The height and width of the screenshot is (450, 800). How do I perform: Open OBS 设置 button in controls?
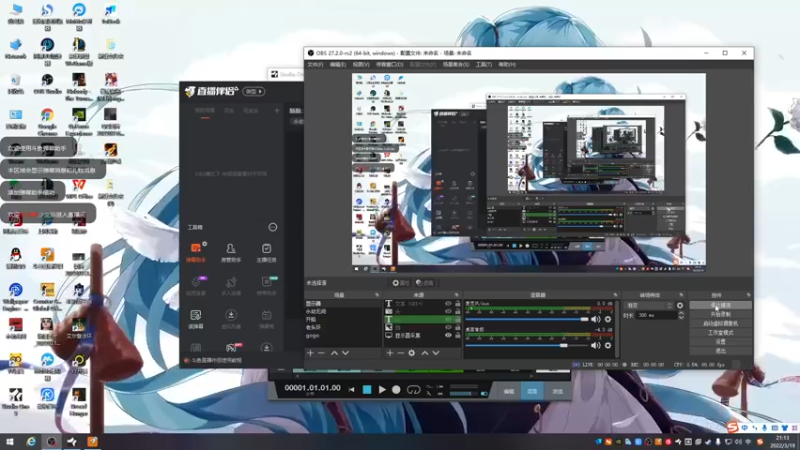(720, 342)
